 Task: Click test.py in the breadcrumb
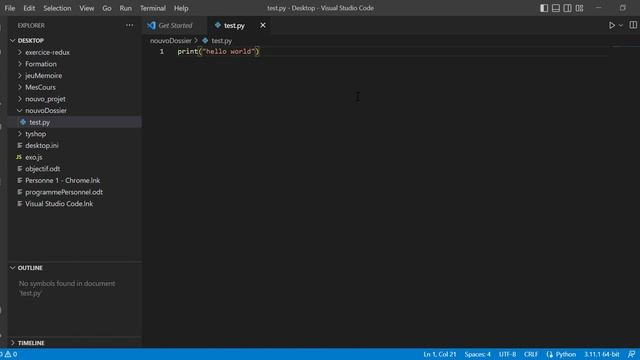tap(222, 40)
